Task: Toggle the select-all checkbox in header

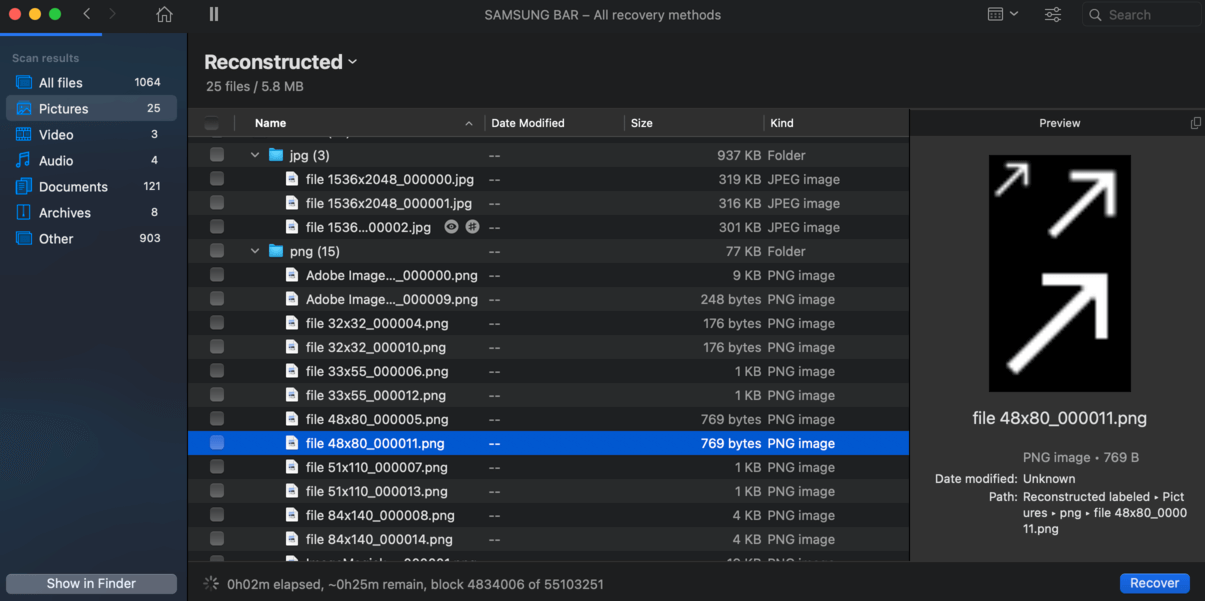Action: 211,123
